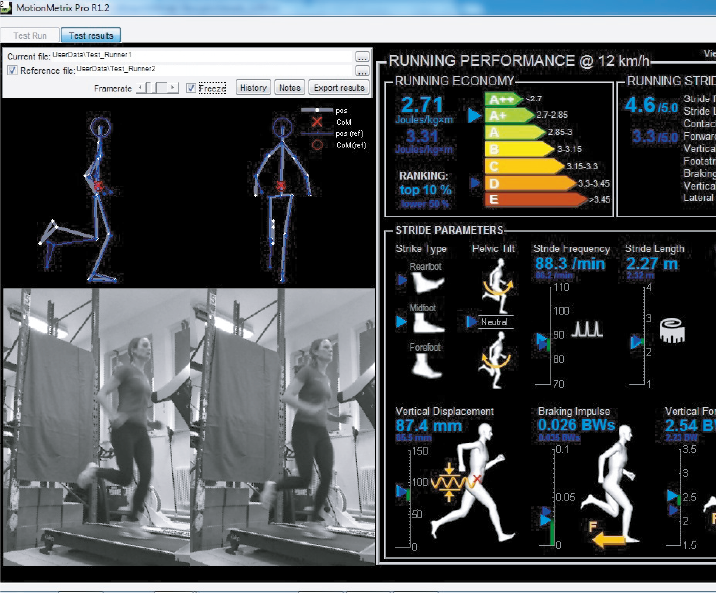The height and width of the screenshot is (594, 716).
Task: Uncheck the Reference file checkbox
Action: pyautogui.click(x=11, y=70)
